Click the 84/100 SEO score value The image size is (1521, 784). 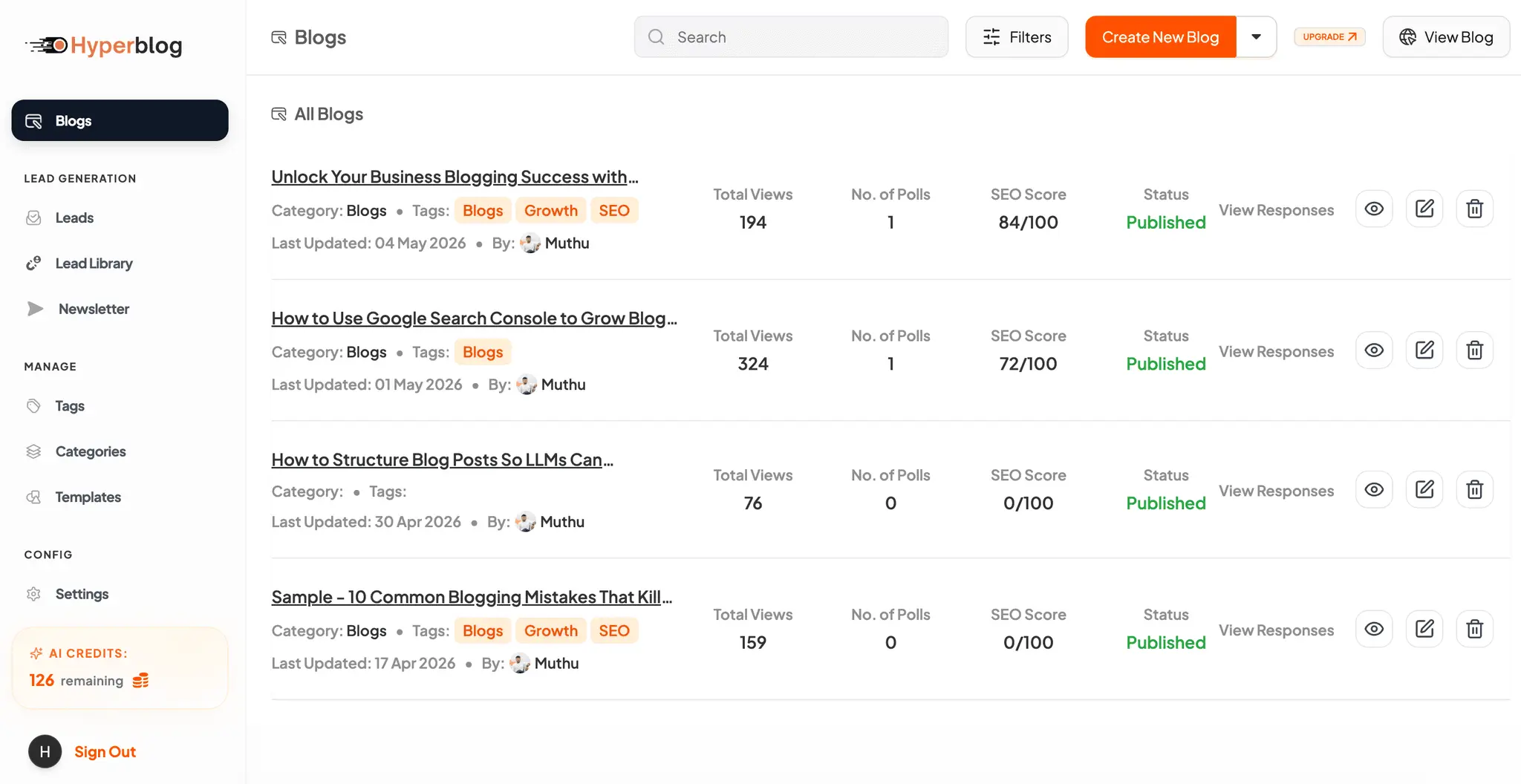(x=1028, y=222)
